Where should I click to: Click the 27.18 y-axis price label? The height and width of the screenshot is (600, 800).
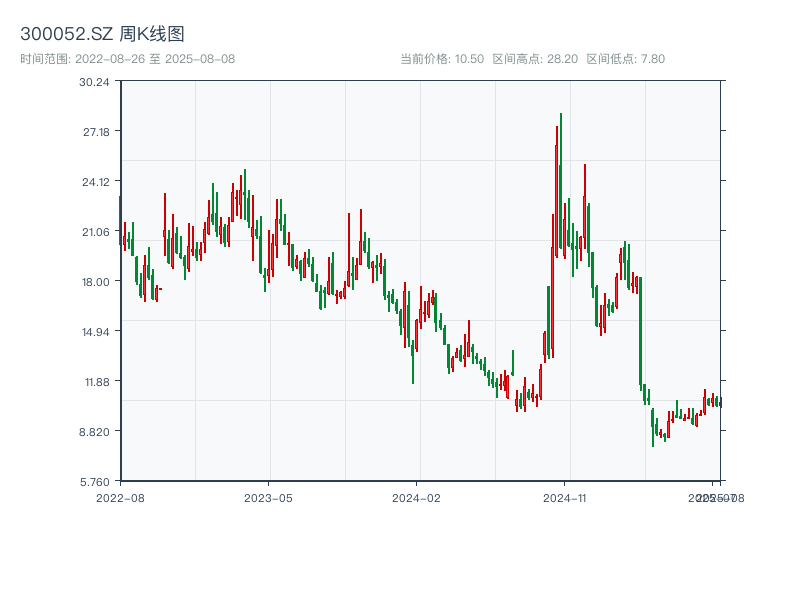coord(95,132)
